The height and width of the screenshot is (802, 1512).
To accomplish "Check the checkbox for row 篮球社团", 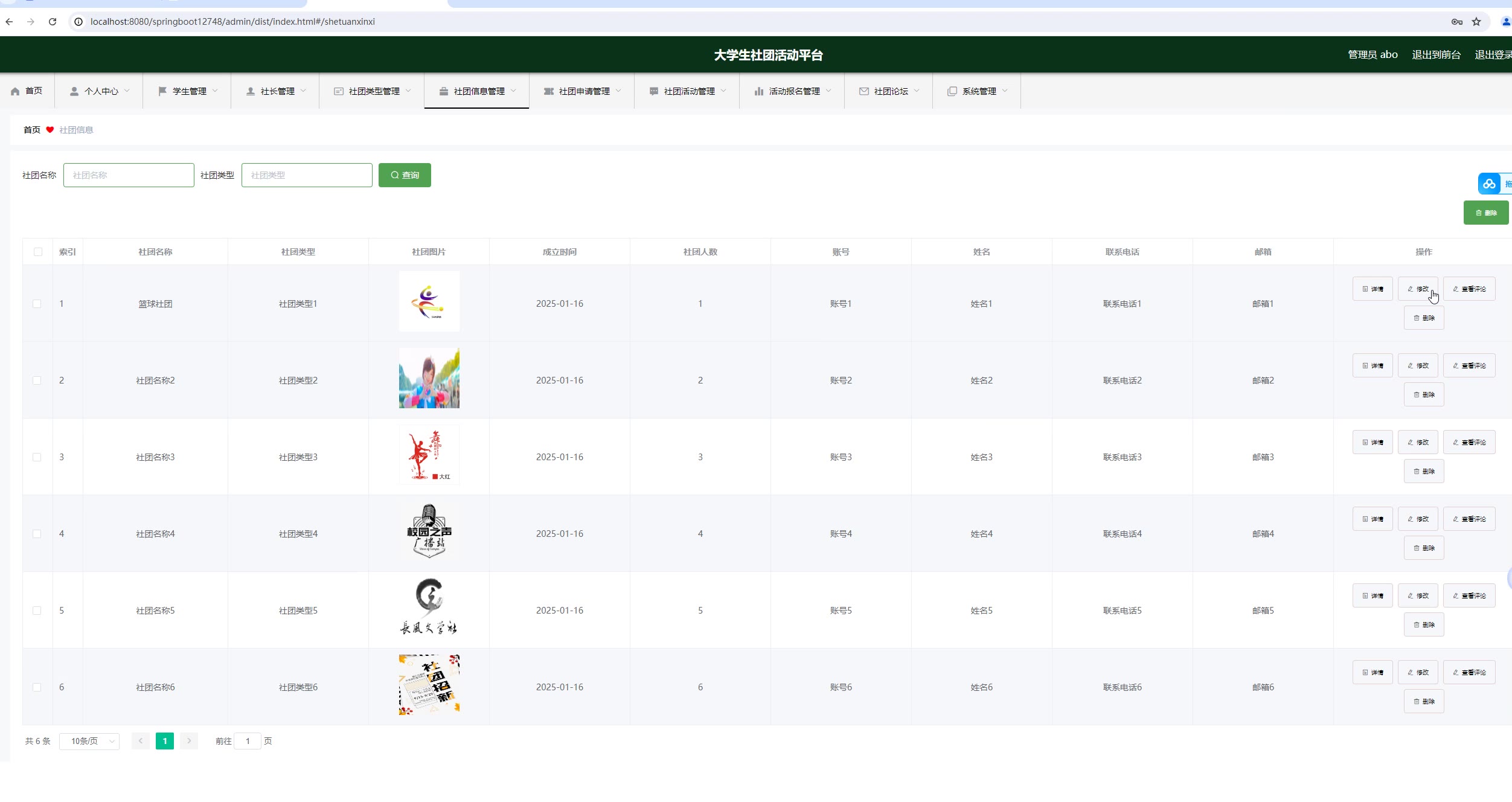I will [37, 304].
